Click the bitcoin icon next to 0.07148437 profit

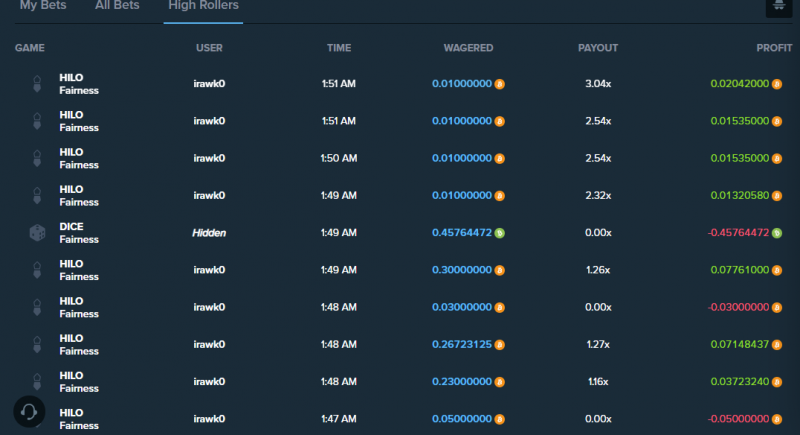coord(777,345)
